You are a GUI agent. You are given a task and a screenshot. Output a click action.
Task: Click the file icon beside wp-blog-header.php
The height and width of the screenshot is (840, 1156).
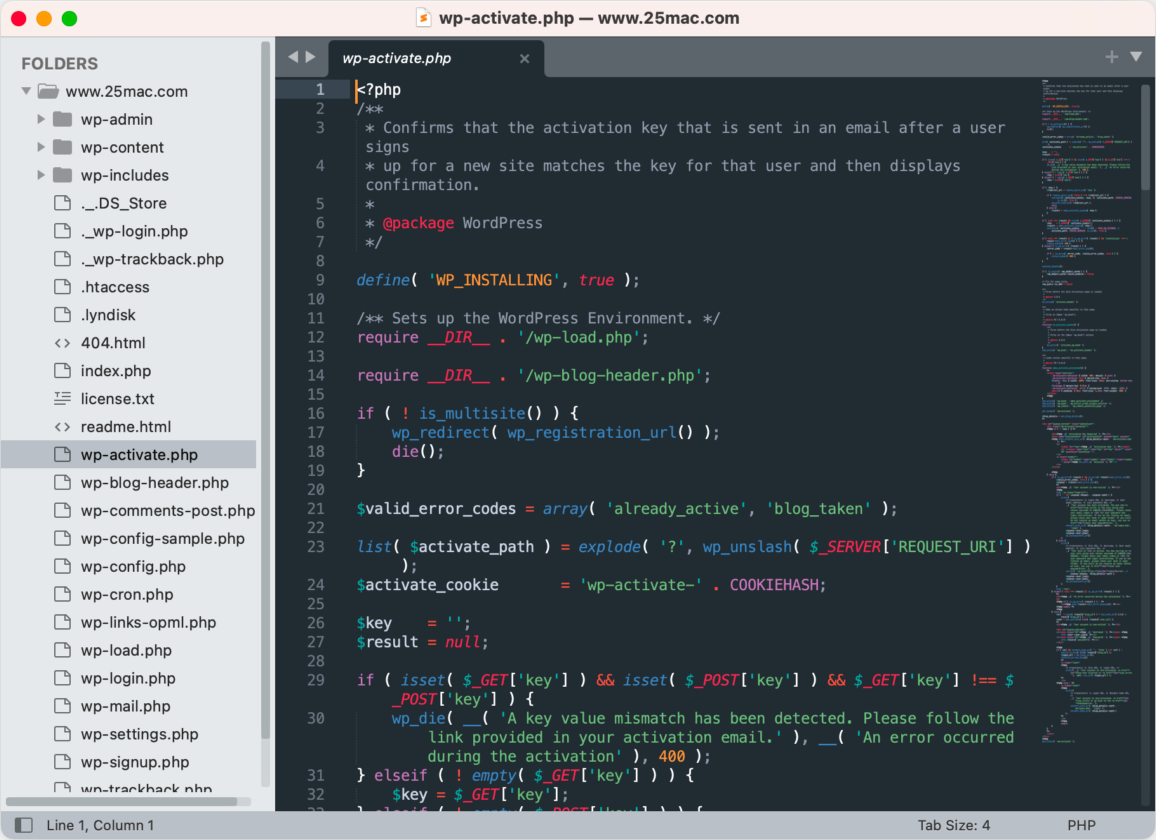pyautogui.click(x=63, y=482)
